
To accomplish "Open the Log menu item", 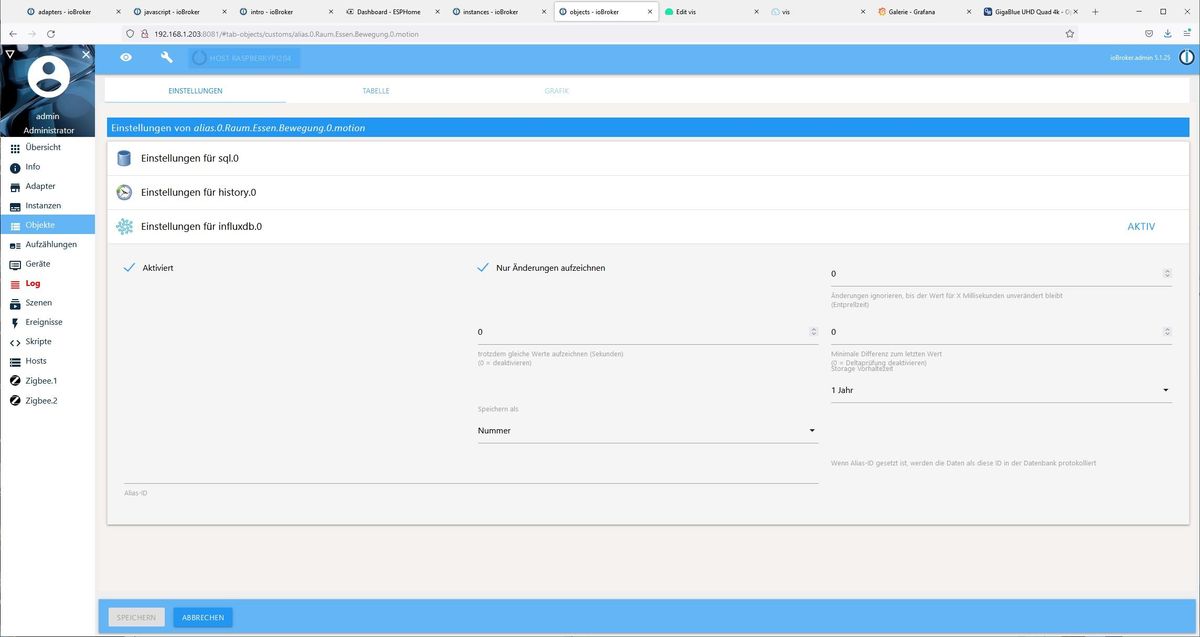I will click(48, 284).
